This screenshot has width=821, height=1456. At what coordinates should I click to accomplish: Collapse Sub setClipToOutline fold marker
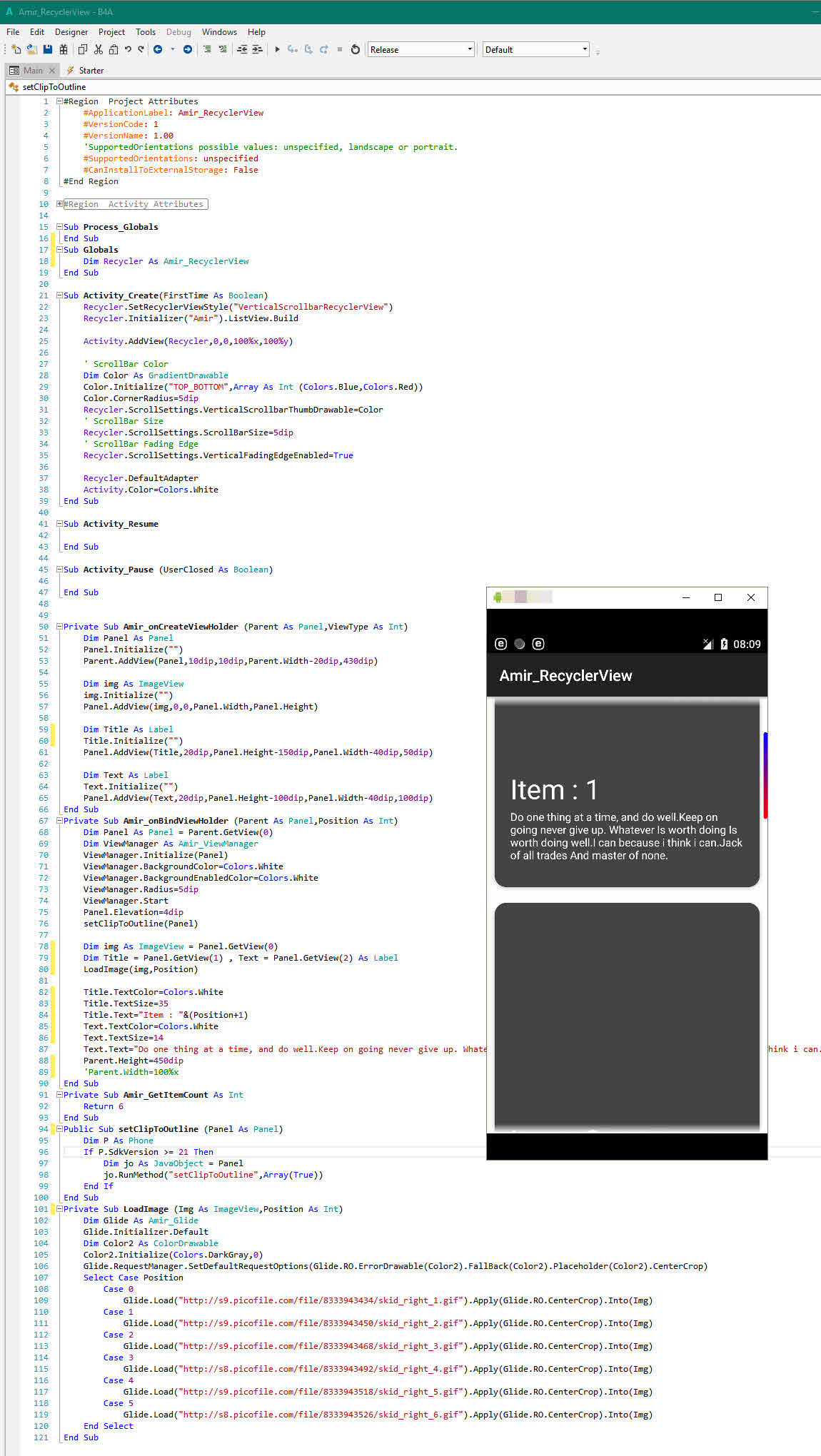(60, 1129)
